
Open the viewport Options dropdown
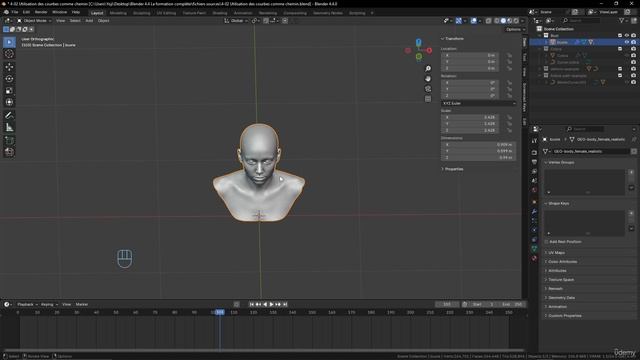click(x=515, y=29)
